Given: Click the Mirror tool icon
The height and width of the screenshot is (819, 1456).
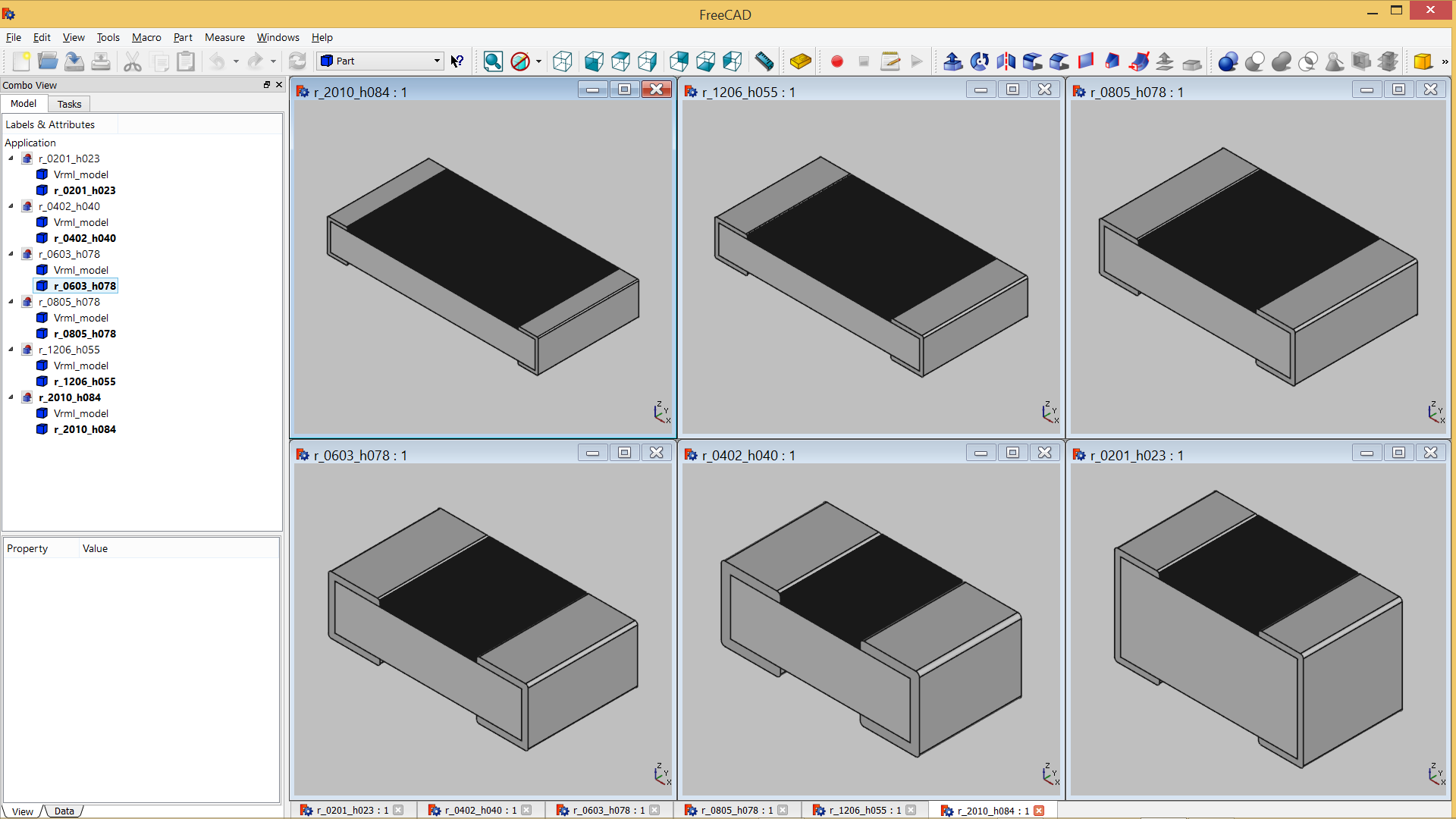Looking at the screenshot, I should pos(1006,61).
